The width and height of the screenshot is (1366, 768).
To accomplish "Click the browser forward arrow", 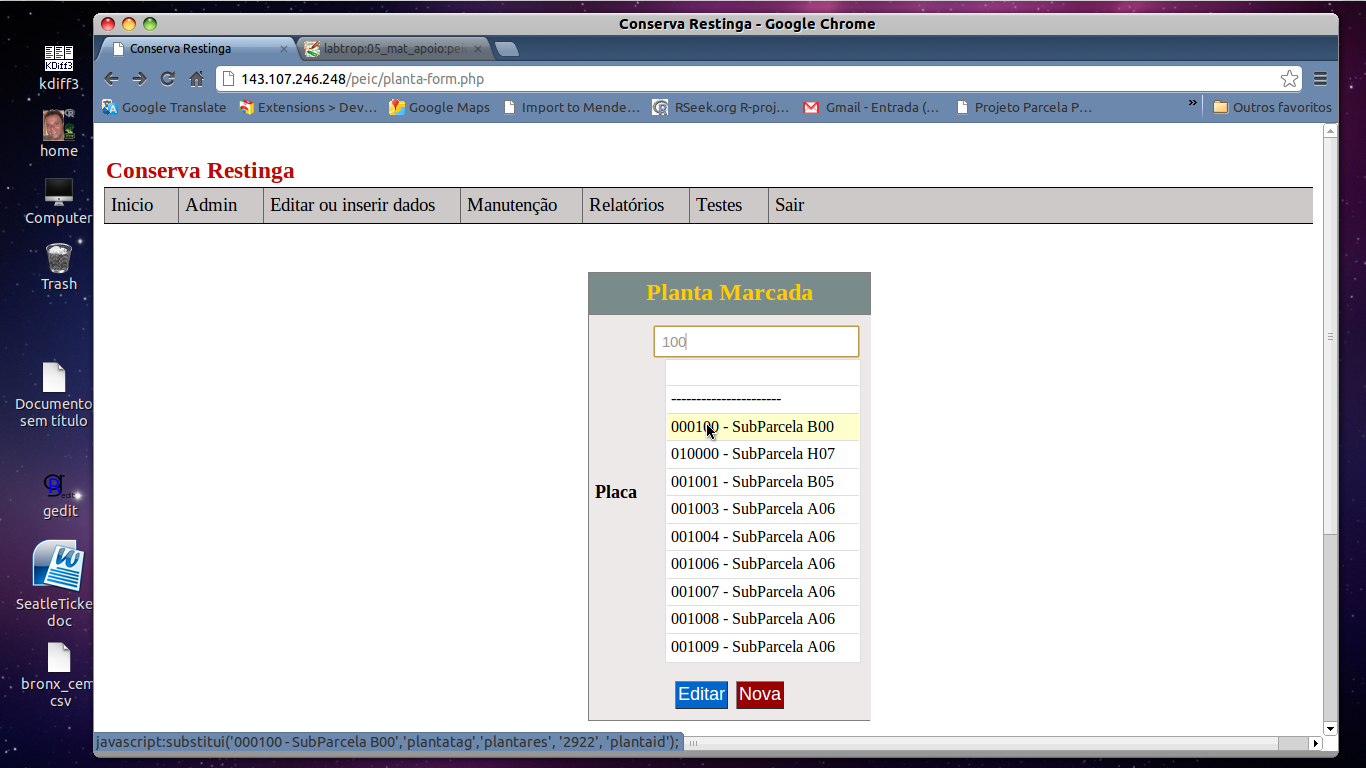I will [x=139, y=79].
